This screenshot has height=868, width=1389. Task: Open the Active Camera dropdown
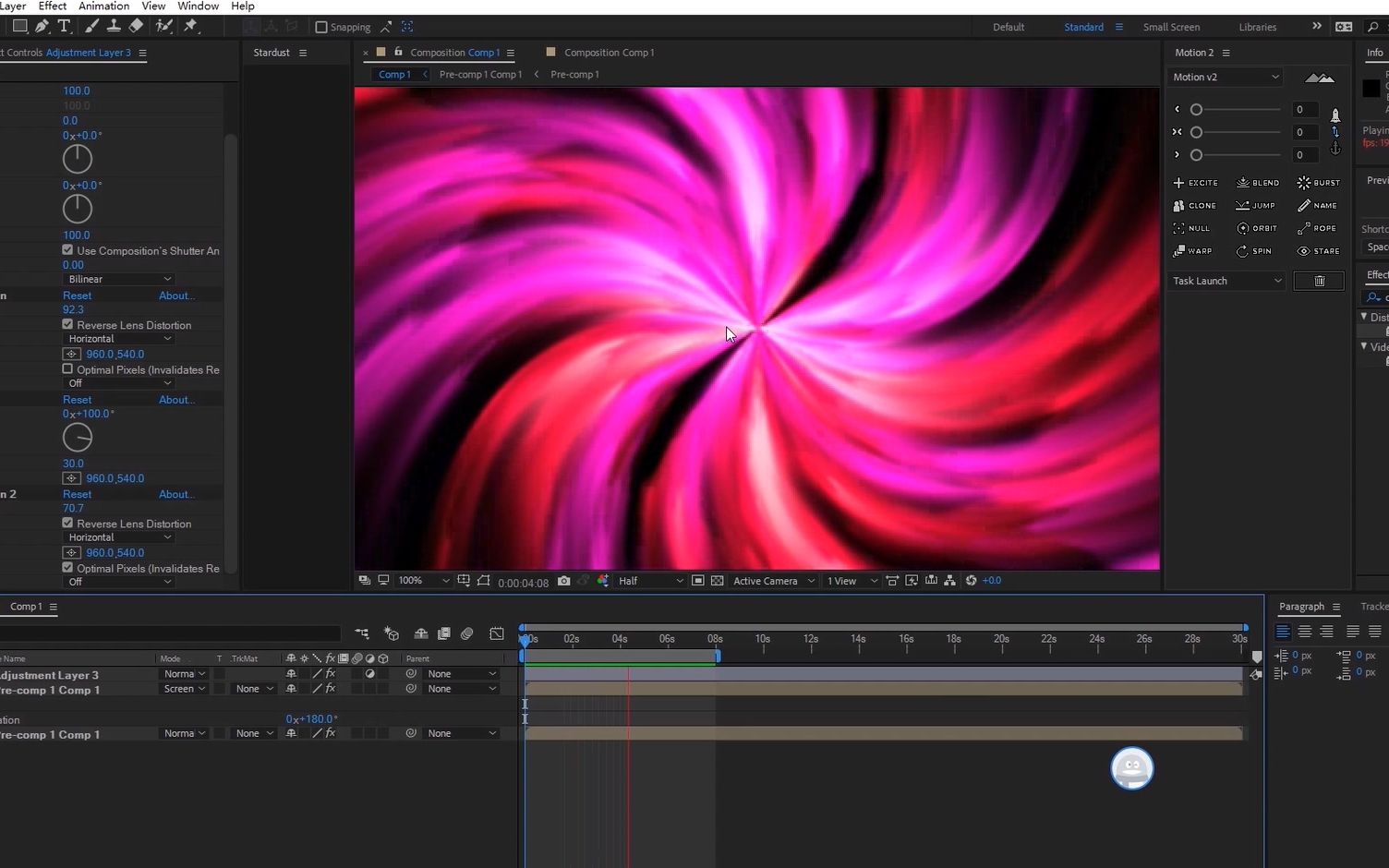pos(774,581)
